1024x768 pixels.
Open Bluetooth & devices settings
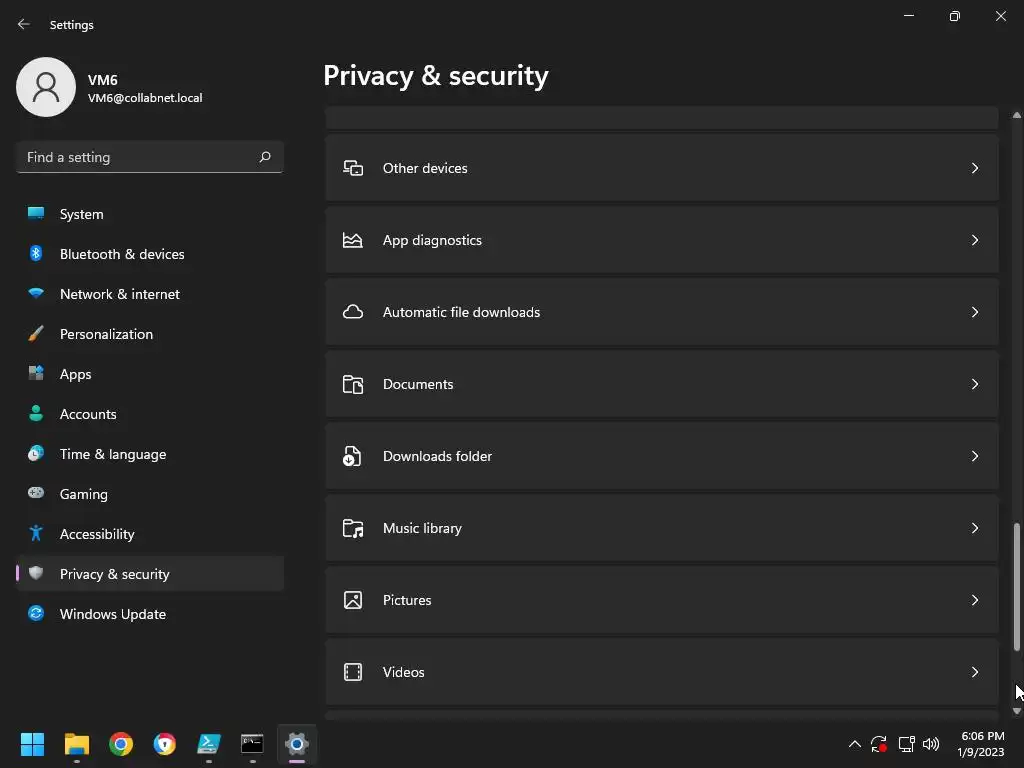[x=122, y=254]
